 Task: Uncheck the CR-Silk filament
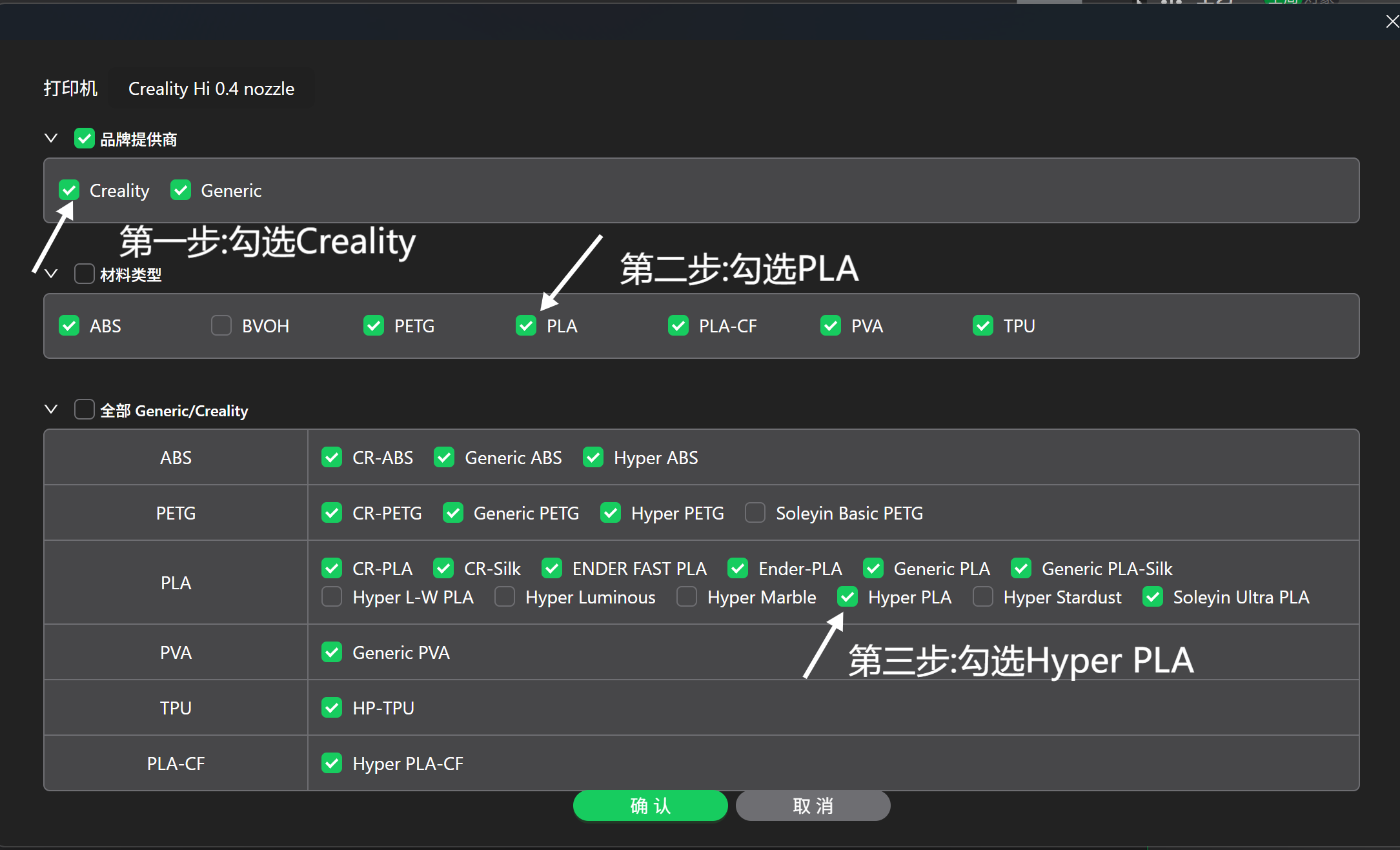click(443, 569)
